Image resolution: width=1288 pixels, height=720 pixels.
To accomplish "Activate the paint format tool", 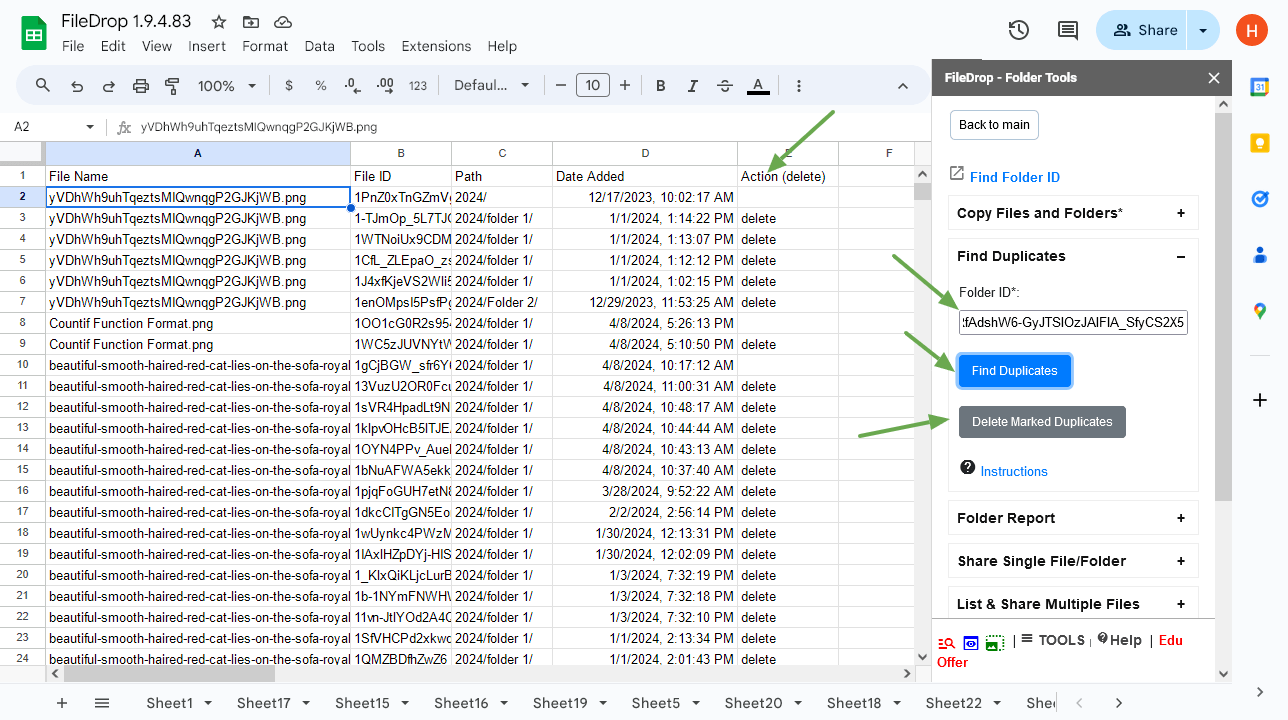I will click(x=172, y=86).
